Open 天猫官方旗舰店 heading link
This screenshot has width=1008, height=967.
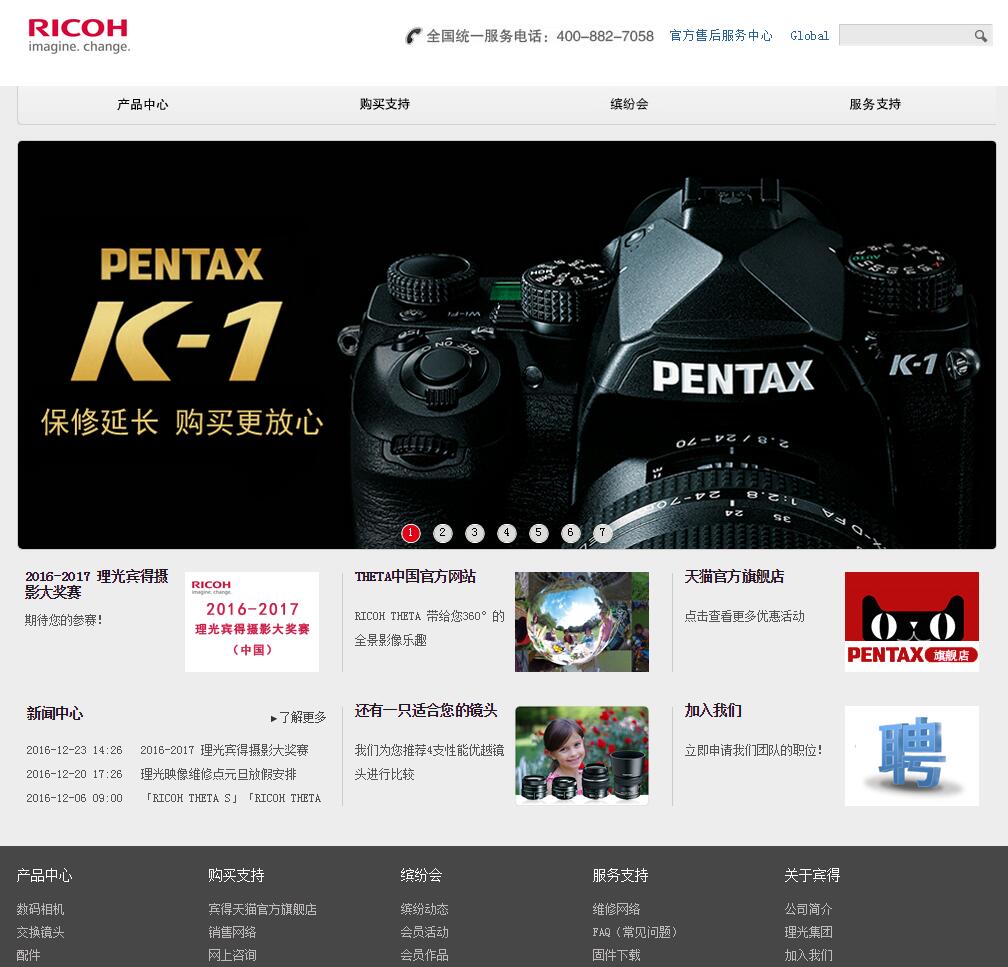(x=734, y=577)
